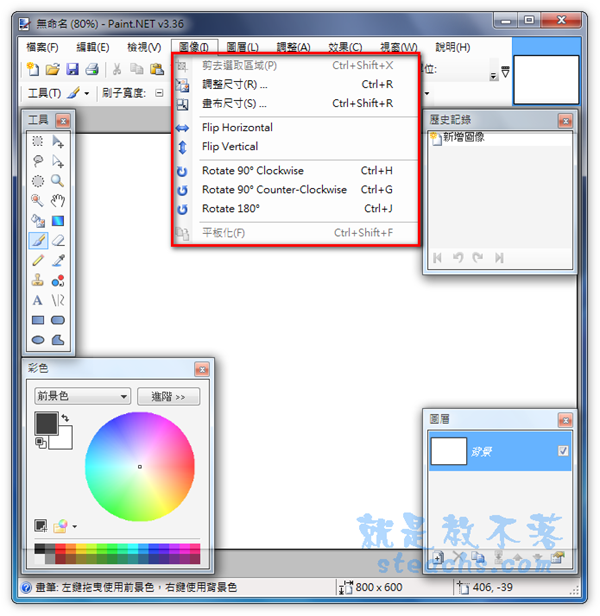600x616 pixels.
Task: Choose Rotate 180° menu entry
Action: [295, 209]
